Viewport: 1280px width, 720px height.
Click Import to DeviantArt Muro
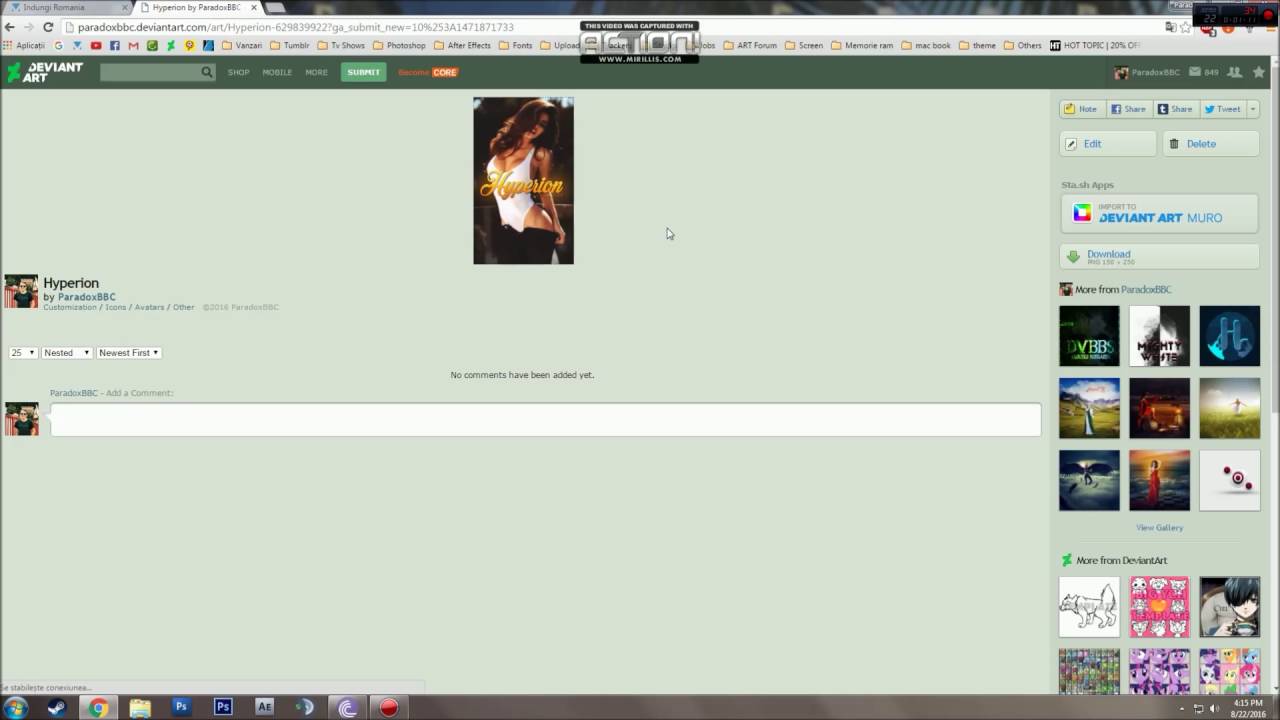click(x=1159, y=213)
